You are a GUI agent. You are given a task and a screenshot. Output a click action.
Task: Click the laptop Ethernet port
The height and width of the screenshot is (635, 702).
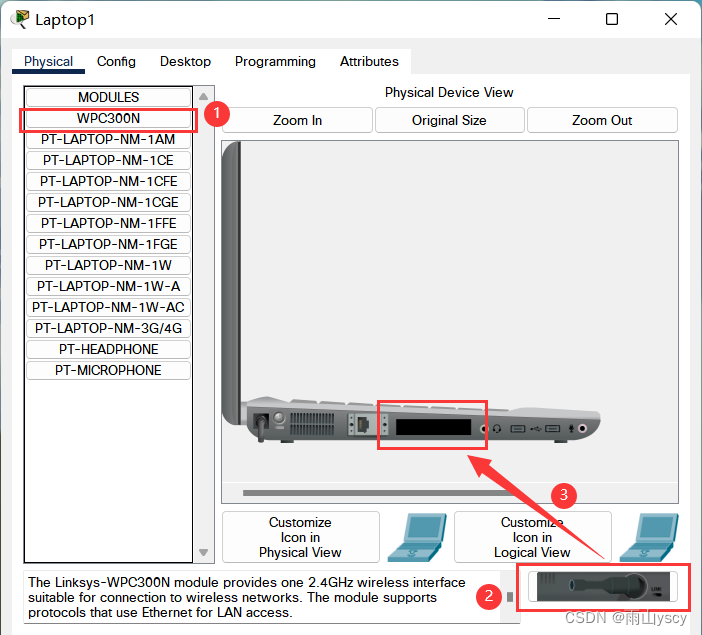pyautogui.click(x=362, y=425)
